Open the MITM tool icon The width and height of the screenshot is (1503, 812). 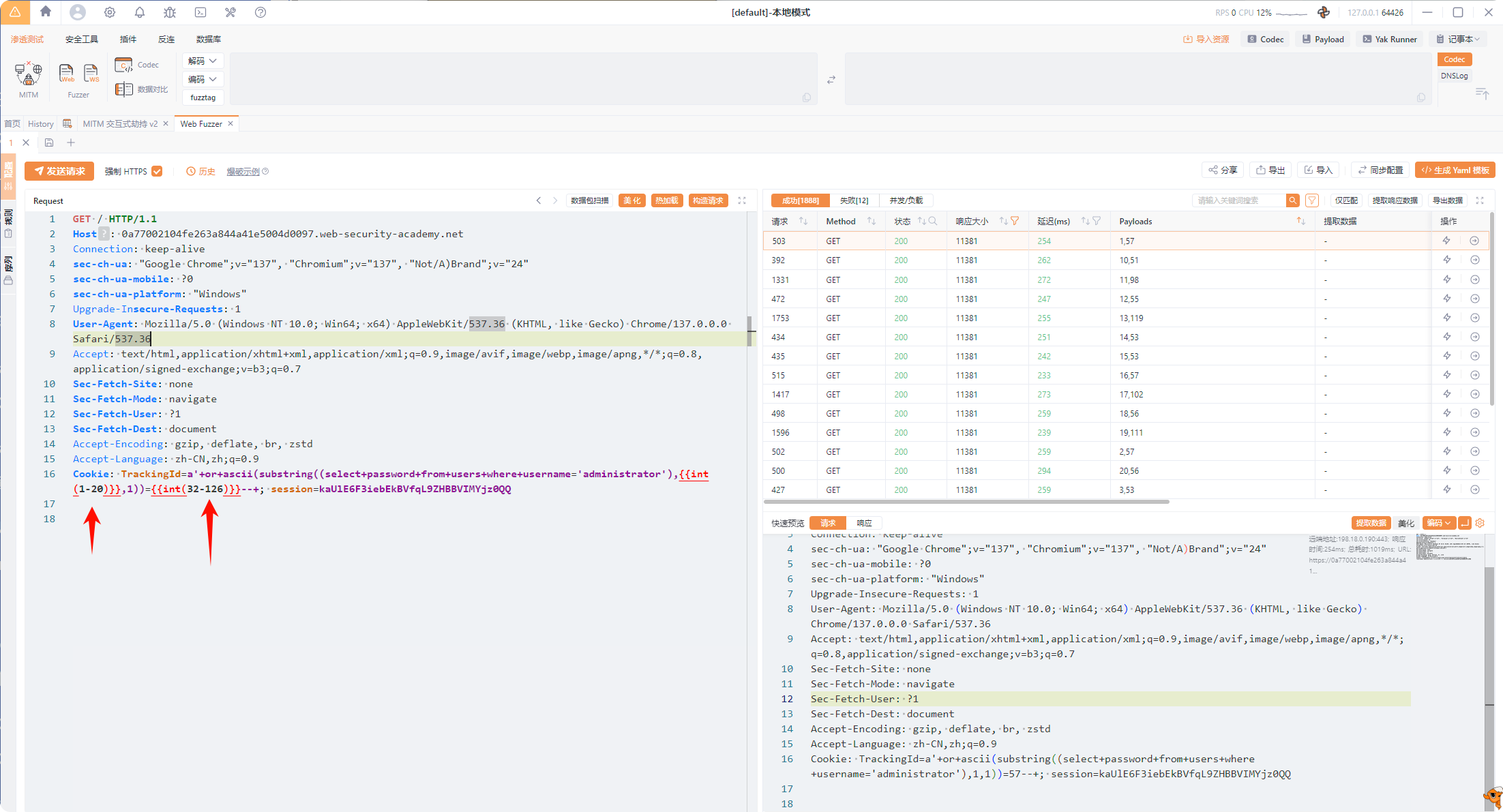29,74
